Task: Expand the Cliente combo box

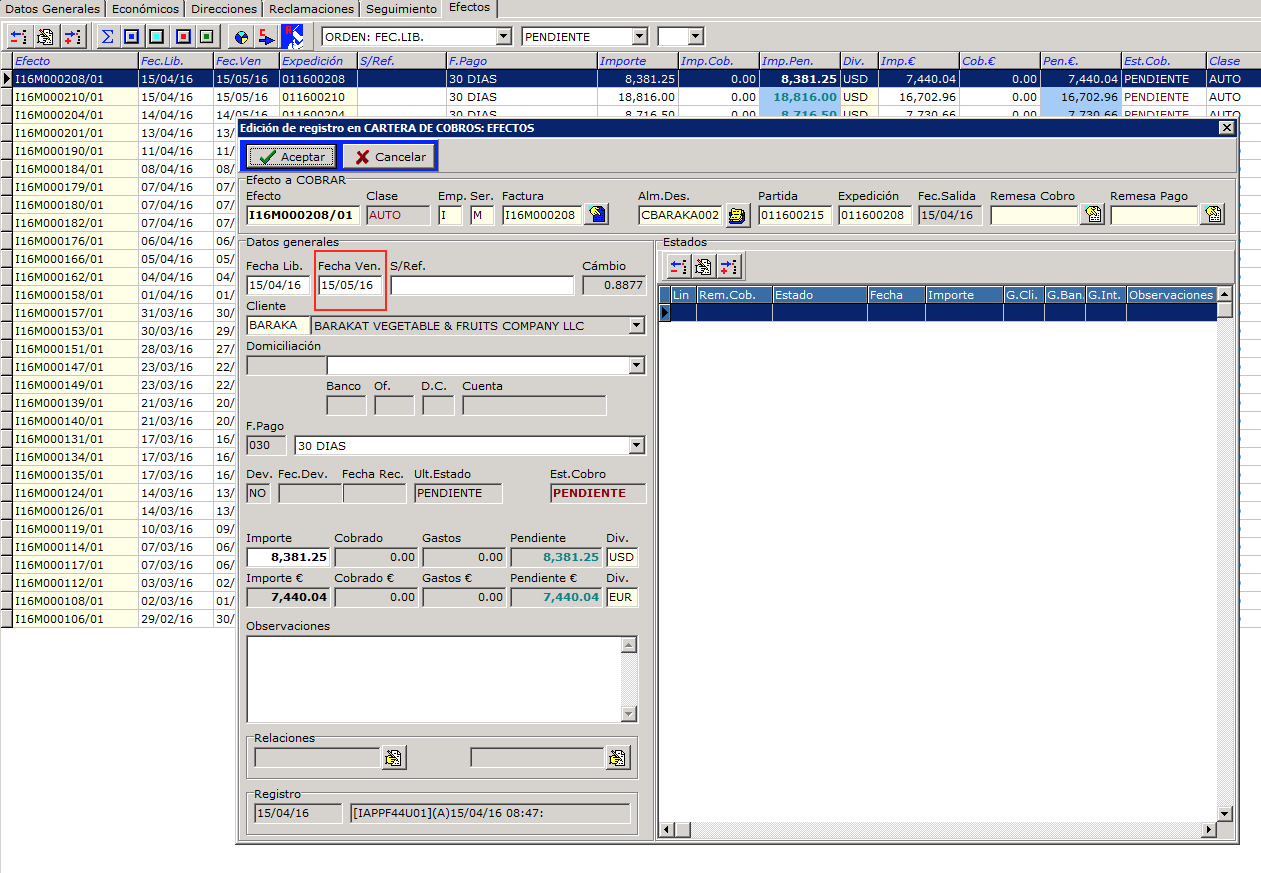Action: (636, 326)
